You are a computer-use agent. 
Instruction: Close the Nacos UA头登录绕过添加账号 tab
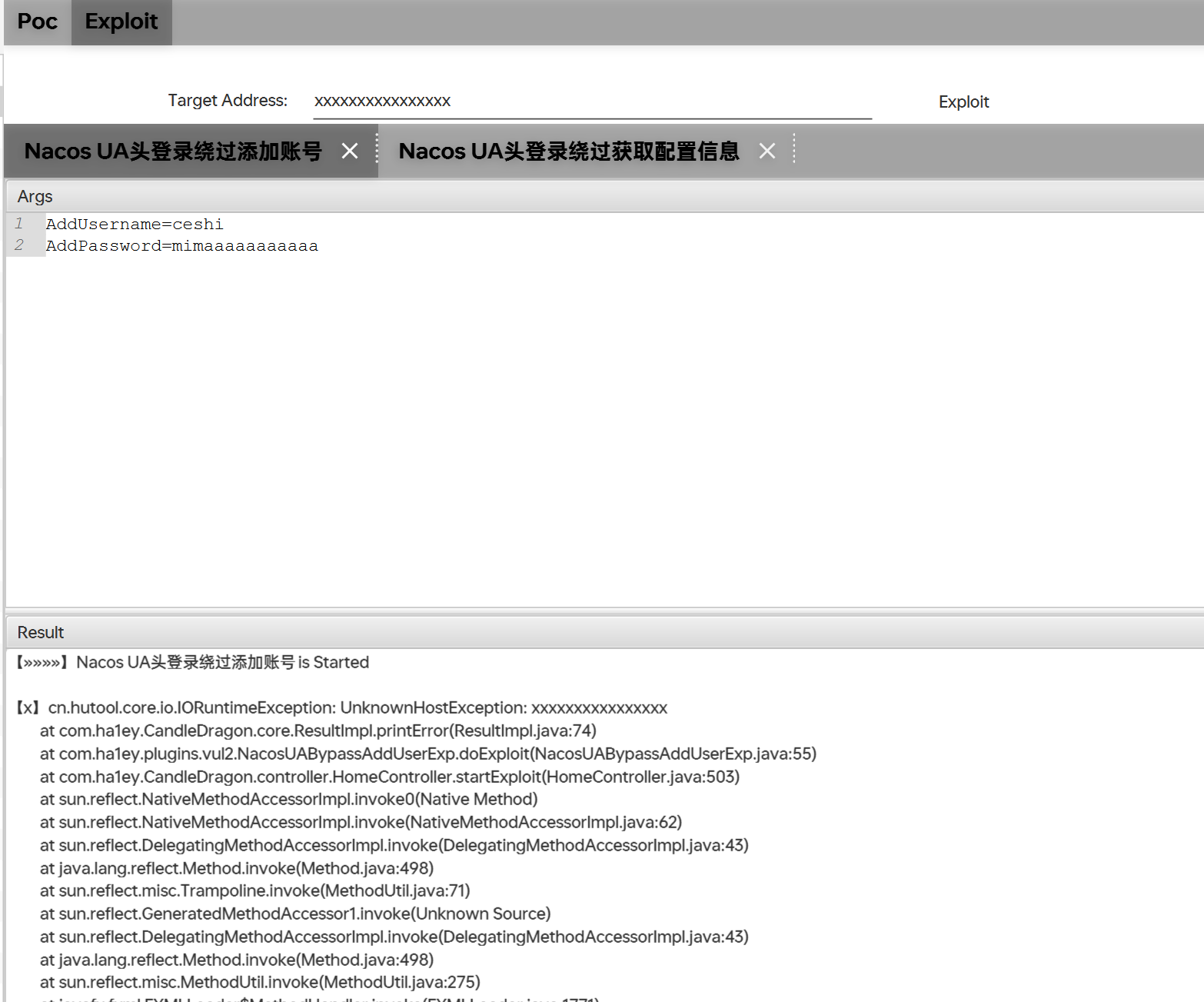[350, 151]
